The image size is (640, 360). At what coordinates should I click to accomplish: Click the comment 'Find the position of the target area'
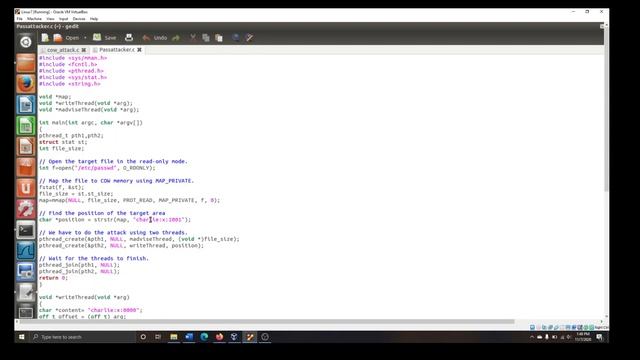point(102,213)
